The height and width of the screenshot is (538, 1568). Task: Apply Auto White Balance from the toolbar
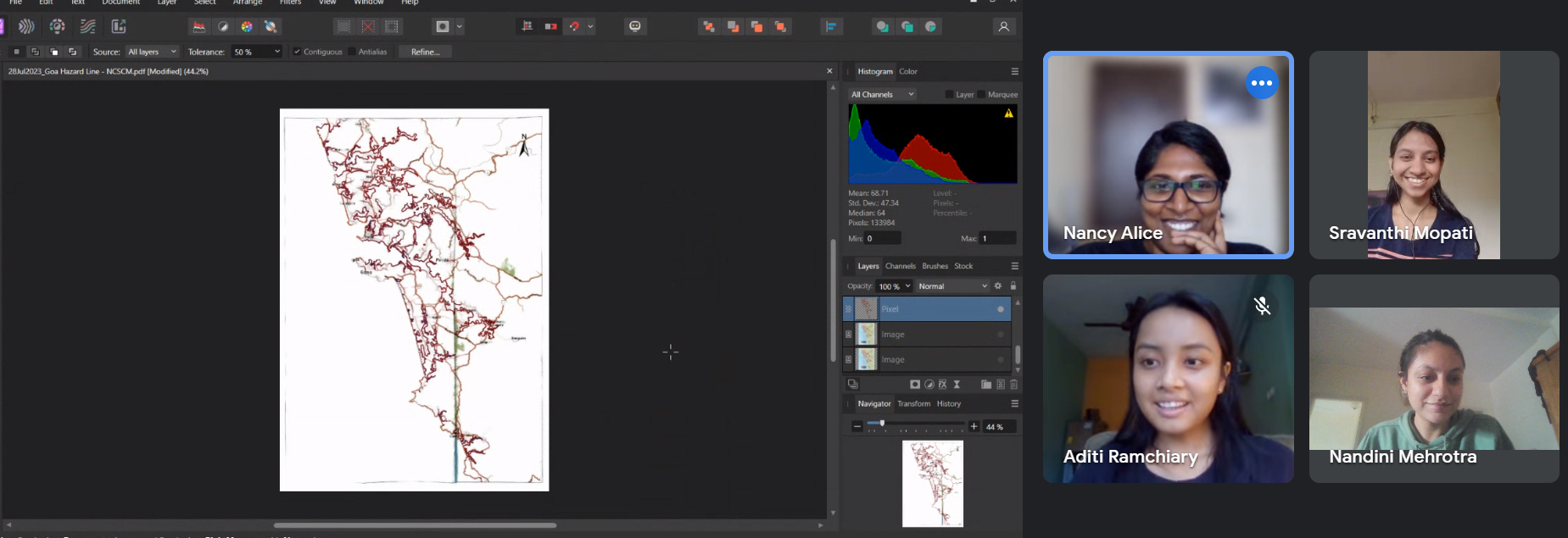(x=271, y=27)
